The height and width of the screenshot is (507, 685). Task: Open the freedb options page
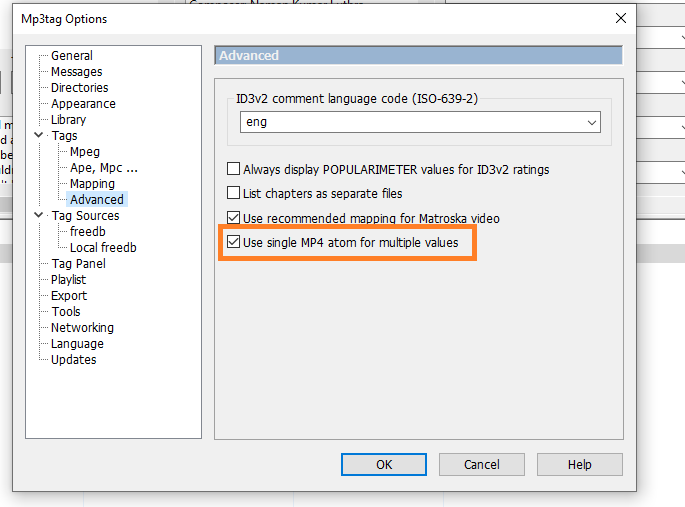87,231
